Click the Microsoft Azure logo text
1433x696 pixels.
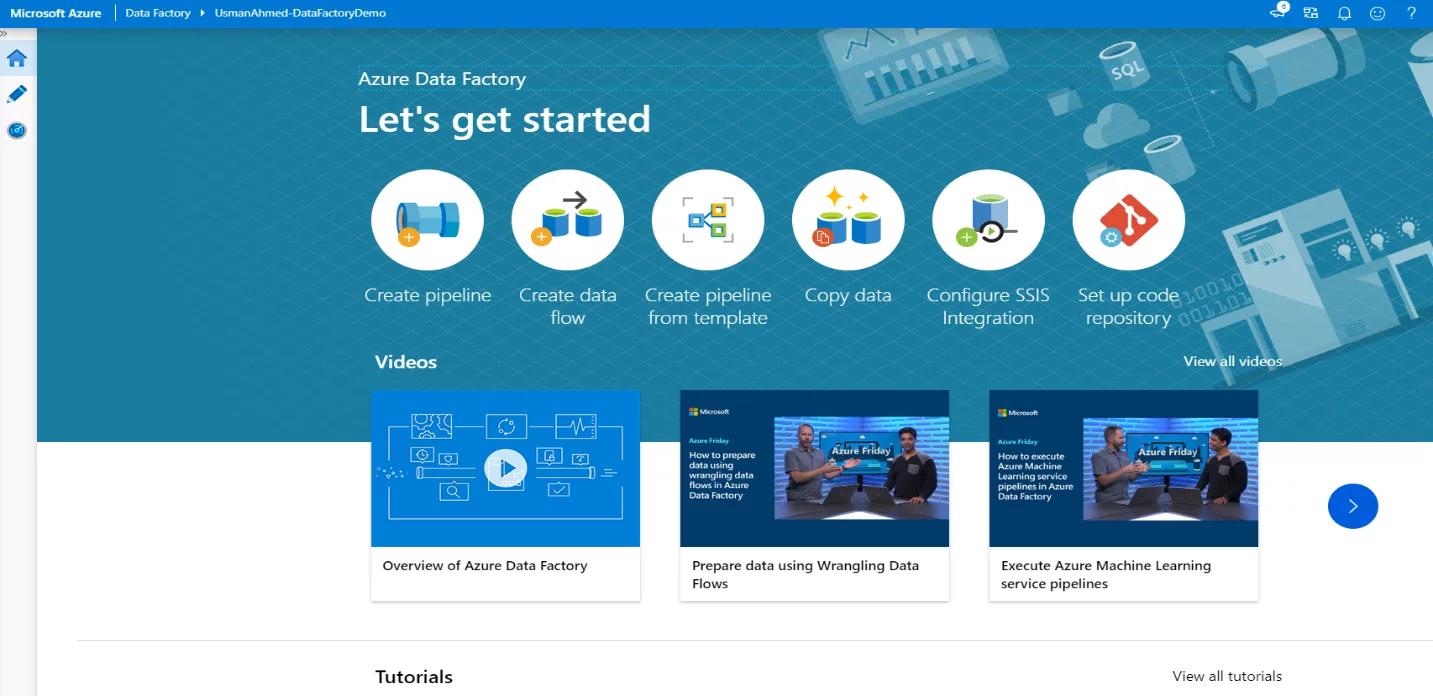(x=56, y=13)
